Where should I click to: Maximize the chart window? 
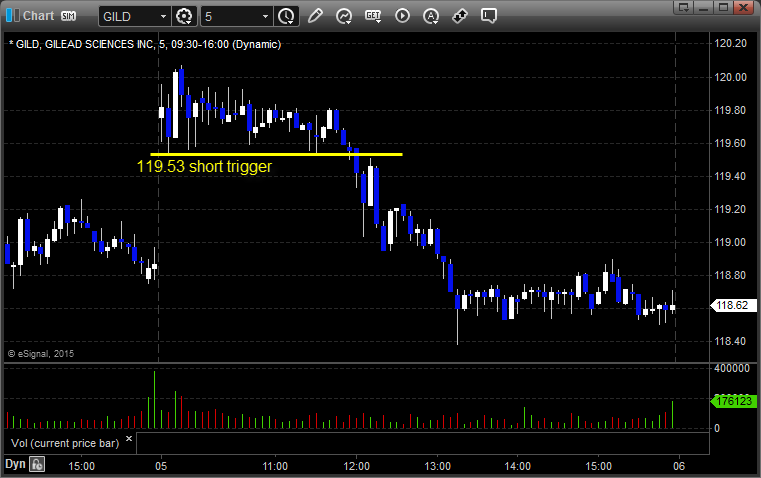[723, 7]
